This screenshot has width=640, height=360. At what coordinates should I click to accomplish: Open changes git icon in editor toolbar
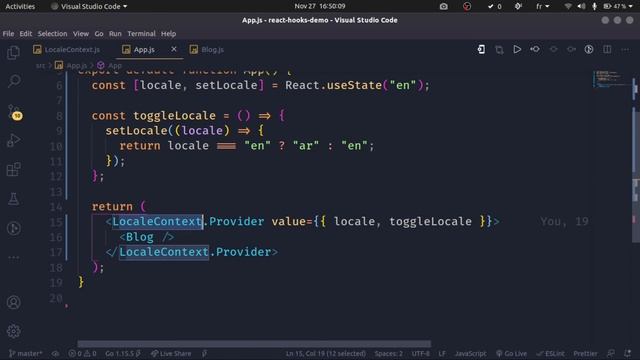point(535,49)
